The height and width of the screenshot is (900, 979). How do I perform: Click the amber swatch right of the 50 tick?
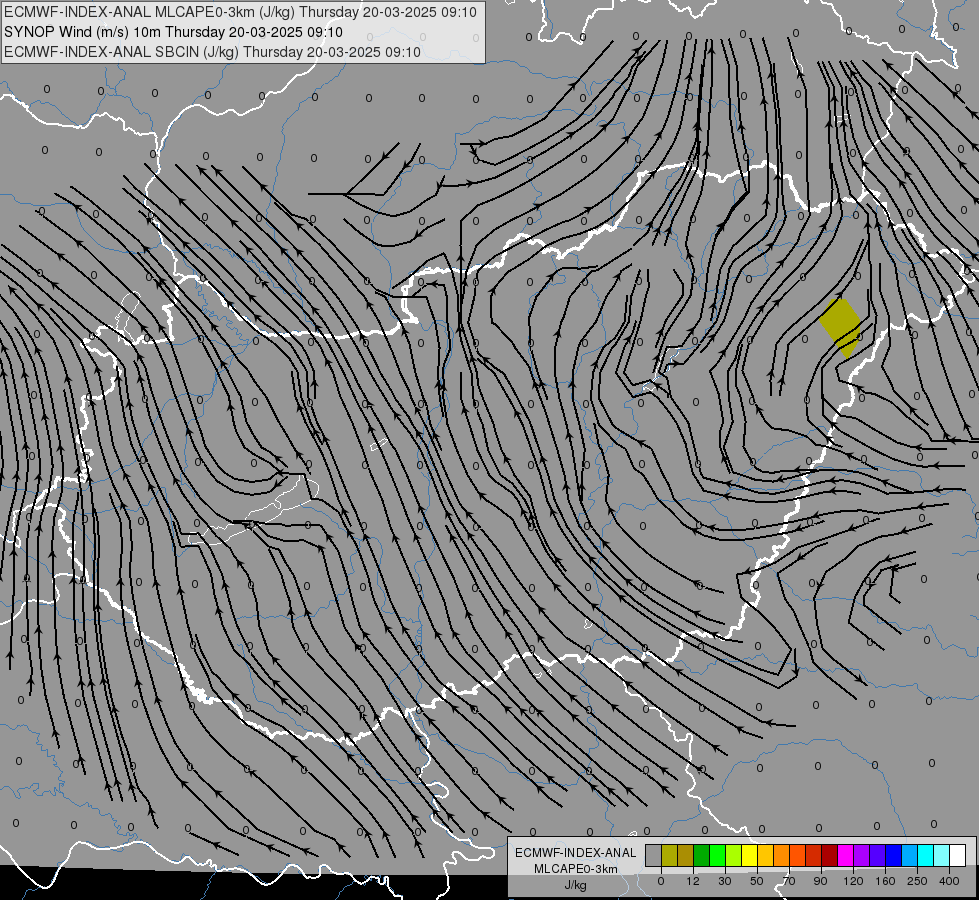coord(765,855)
